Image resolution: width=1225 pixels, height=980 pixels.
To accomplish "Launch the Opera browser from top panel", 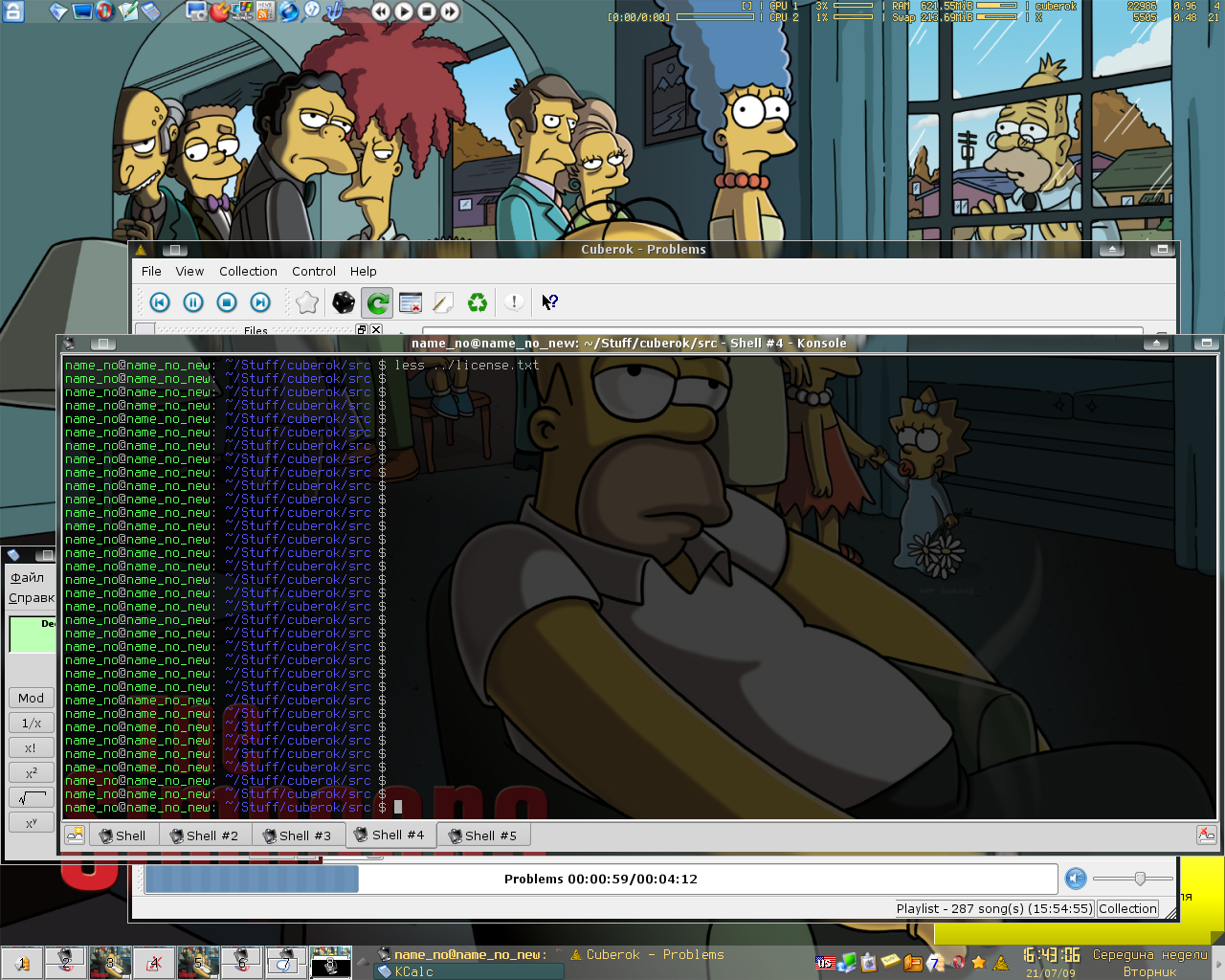I will [x=104, y=11].
